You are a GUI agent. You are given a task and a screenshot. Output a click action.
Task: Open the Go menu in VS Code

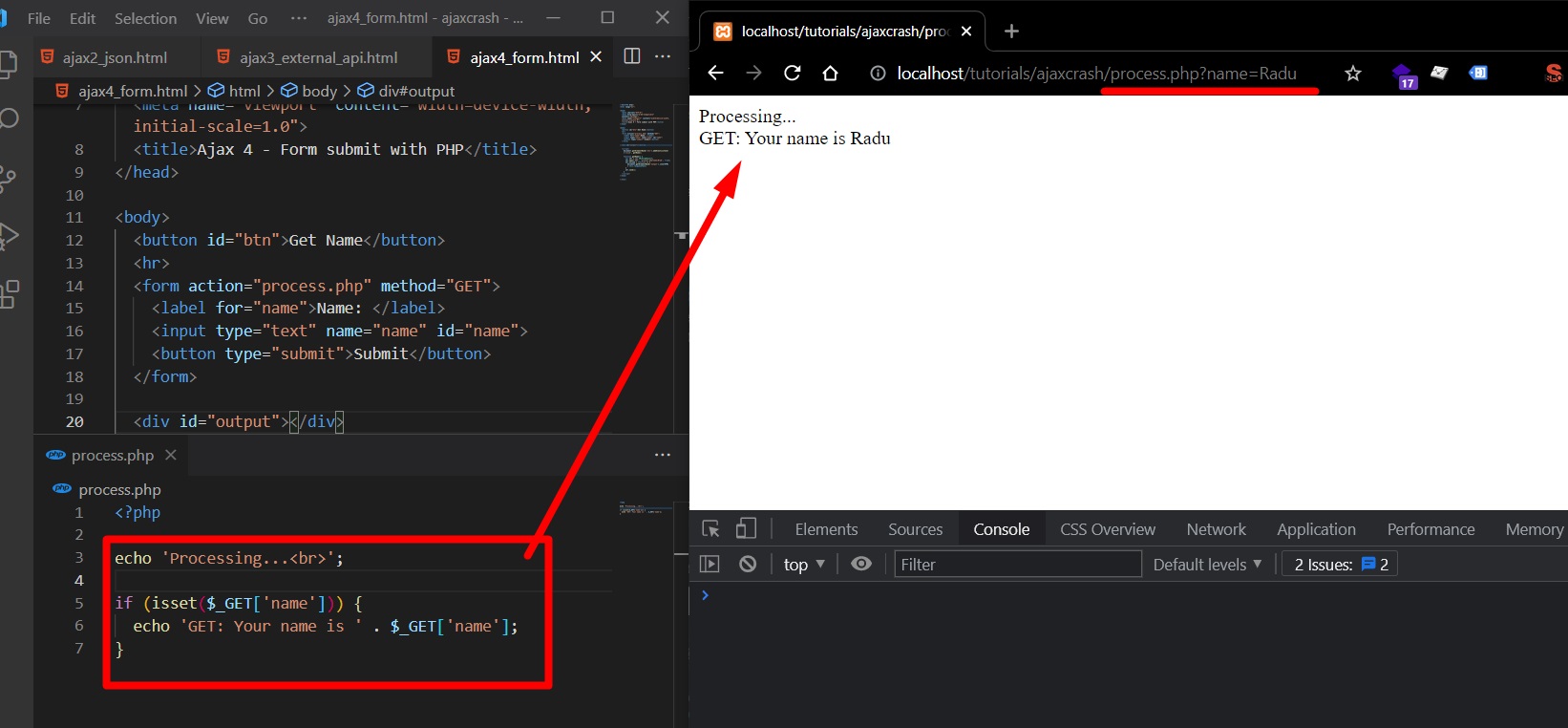258,18
